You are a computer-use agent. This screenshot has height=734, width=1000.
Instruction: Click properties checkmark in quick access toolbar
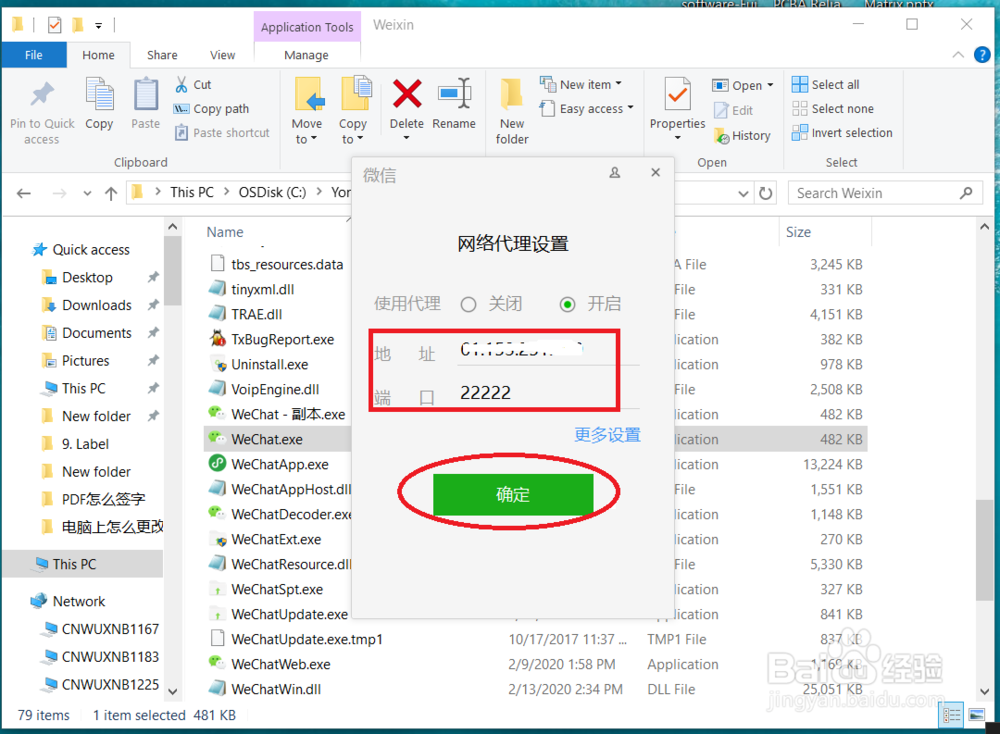[x=55, y=25]
